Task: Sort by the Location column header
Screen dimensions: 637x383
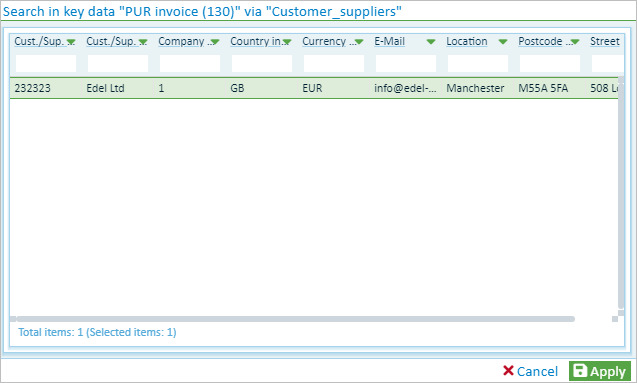Action: 467,41
